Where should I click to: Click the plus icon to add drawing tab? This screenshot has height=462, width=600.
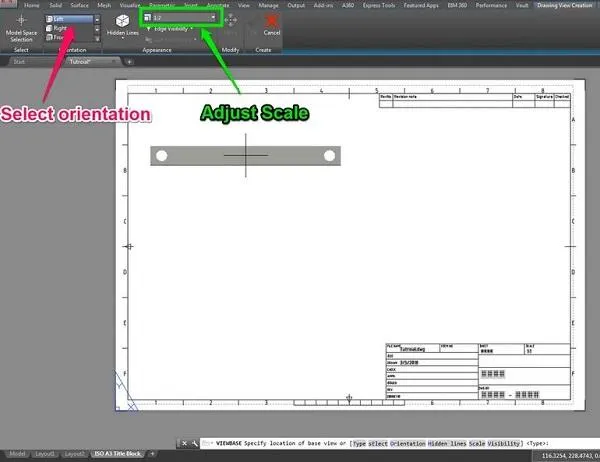pyautogui.click(x=129, y=62)
